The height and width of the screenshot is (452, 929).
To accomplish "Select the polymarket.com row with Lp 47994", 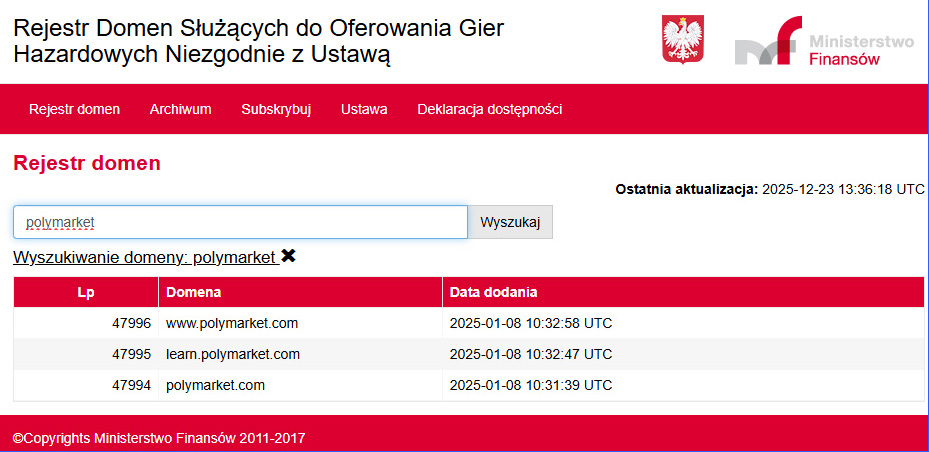I will point(469,386).
